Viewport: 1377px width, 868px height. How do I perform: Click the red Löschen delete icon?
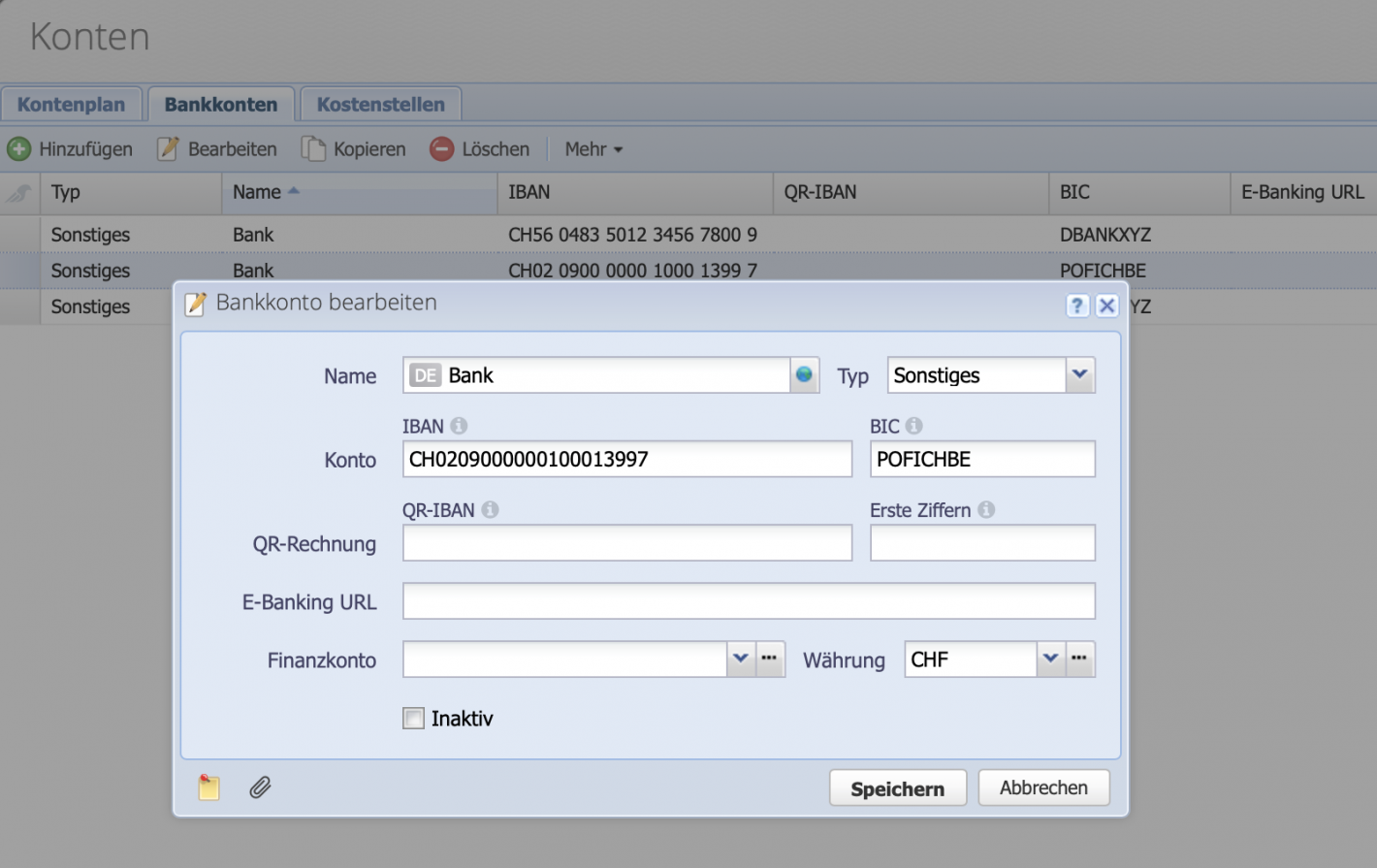(441, 148)
